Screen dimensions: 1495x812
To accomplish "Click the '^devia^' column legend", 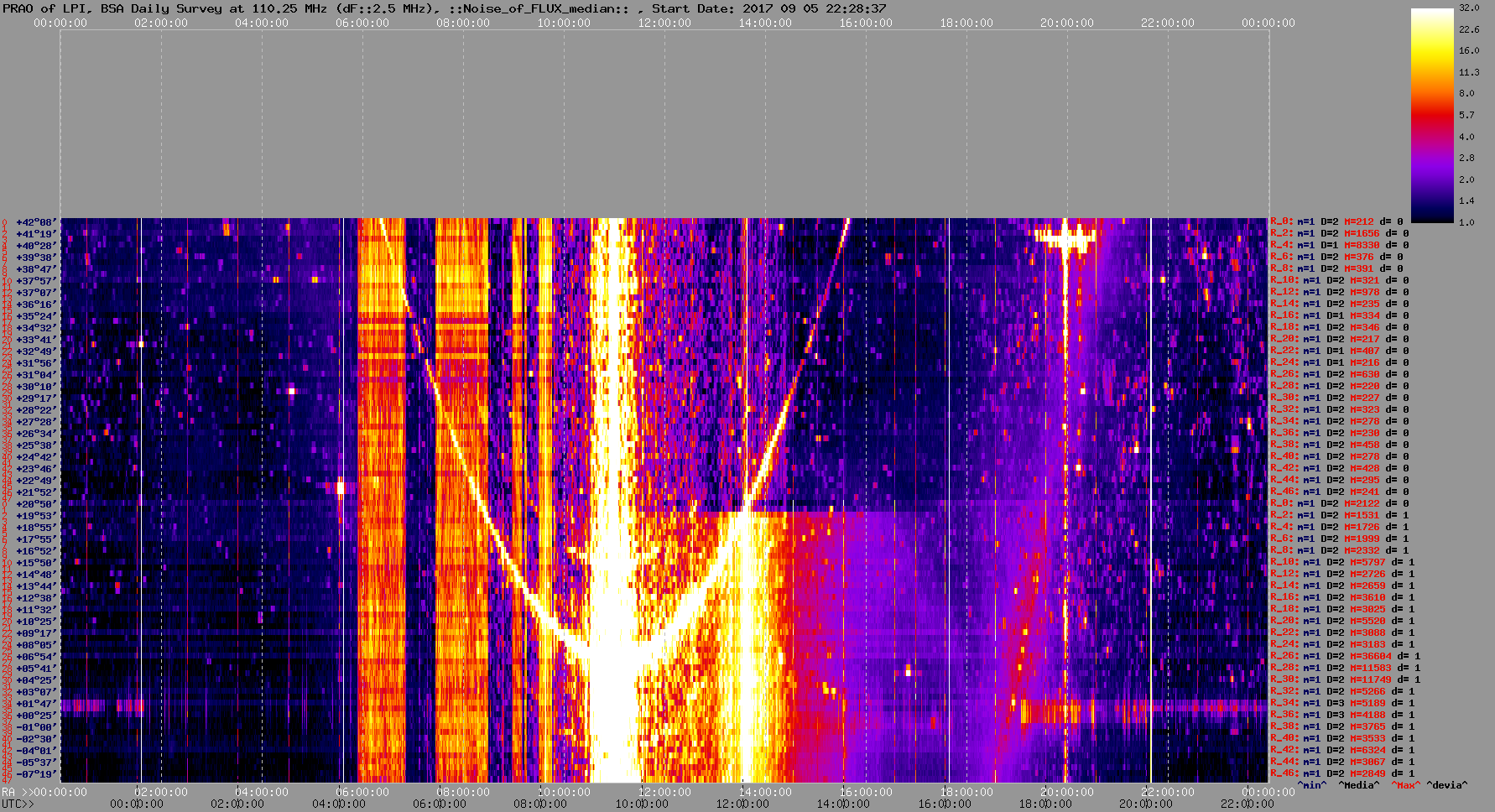I will [x=1446, y=785].
